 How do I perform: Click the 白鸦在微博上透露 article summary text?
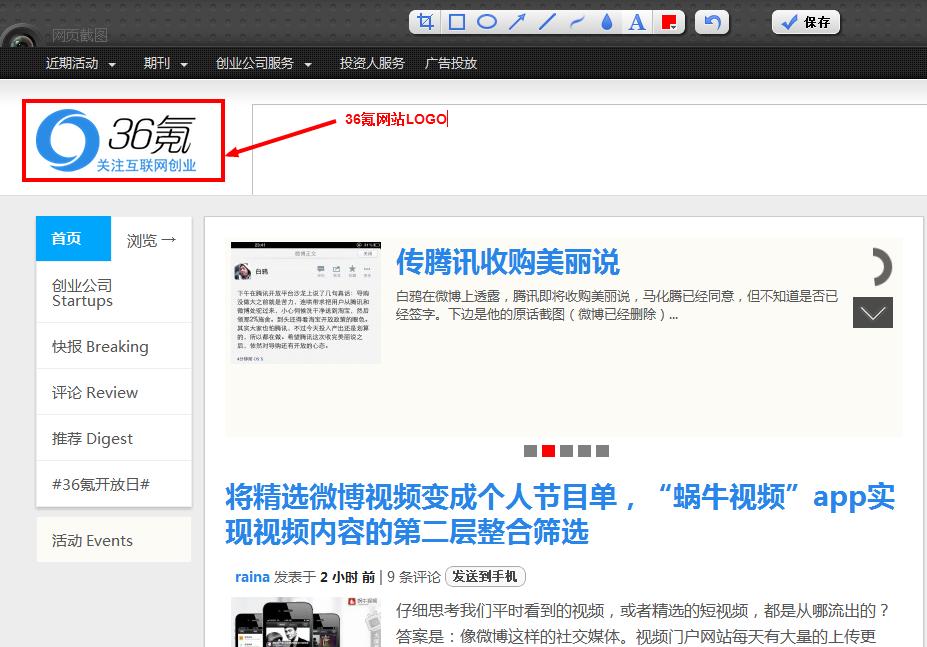(x=617, y=305)
